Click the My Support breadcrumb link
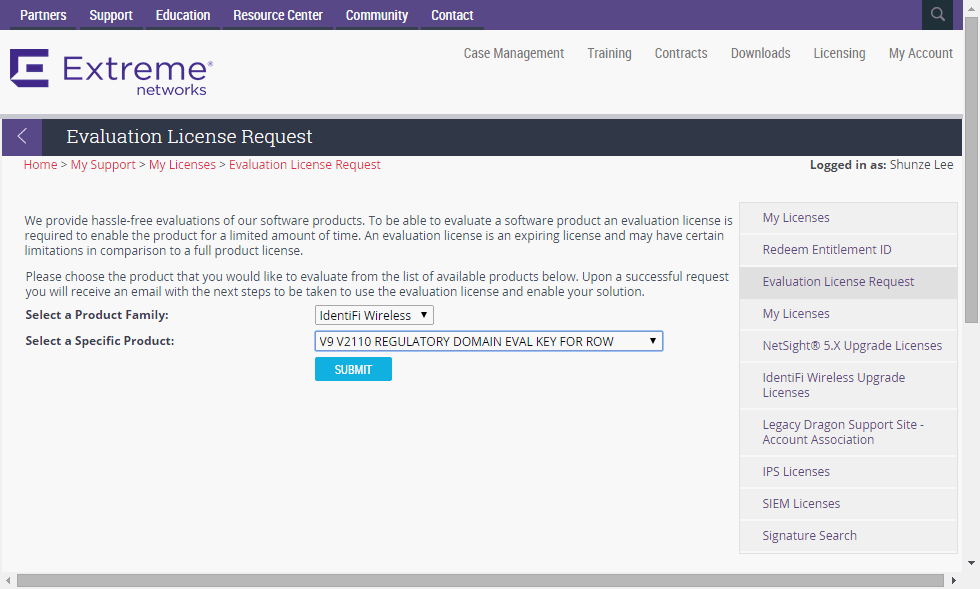 (103, 164)
